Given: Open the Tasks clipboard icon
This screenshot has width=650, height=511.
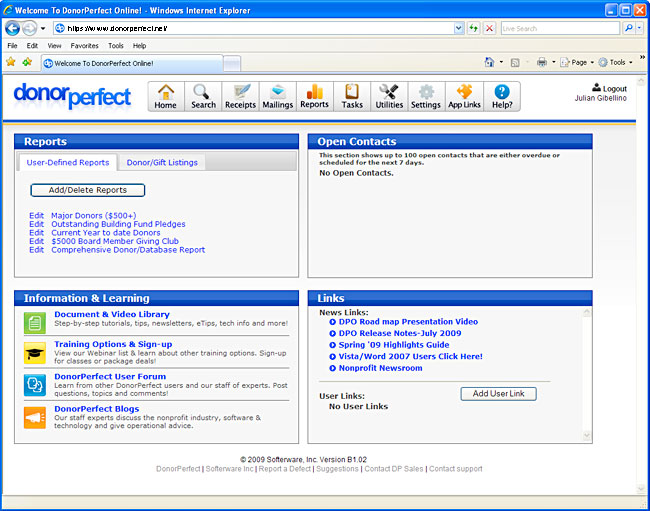Looking at the screenshot, I should [x=352, y=97].
